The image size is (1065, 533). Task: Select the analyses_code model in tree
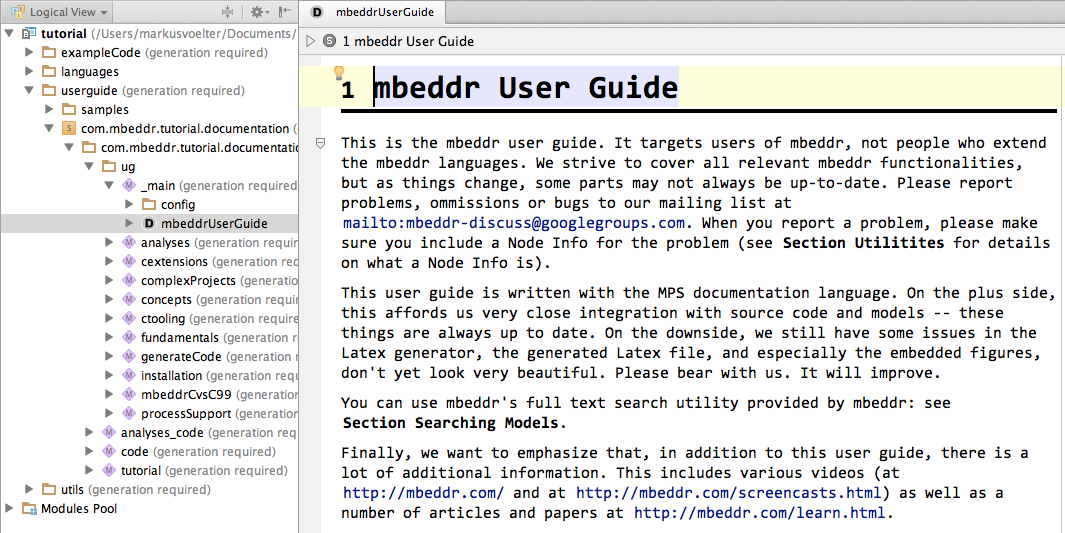tap(162, 433)
